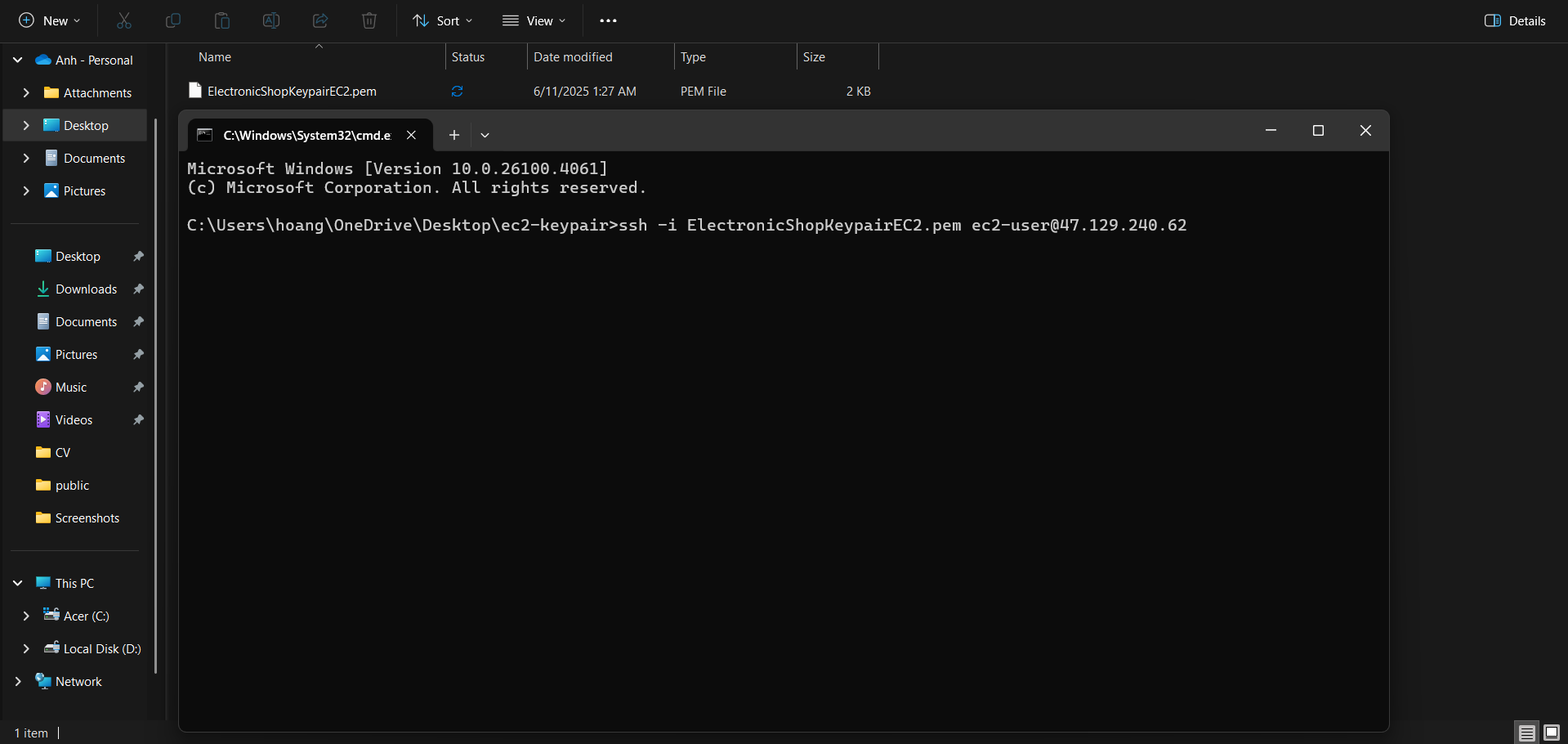Expand the Documents folder under OneDrive

[26, 158]
